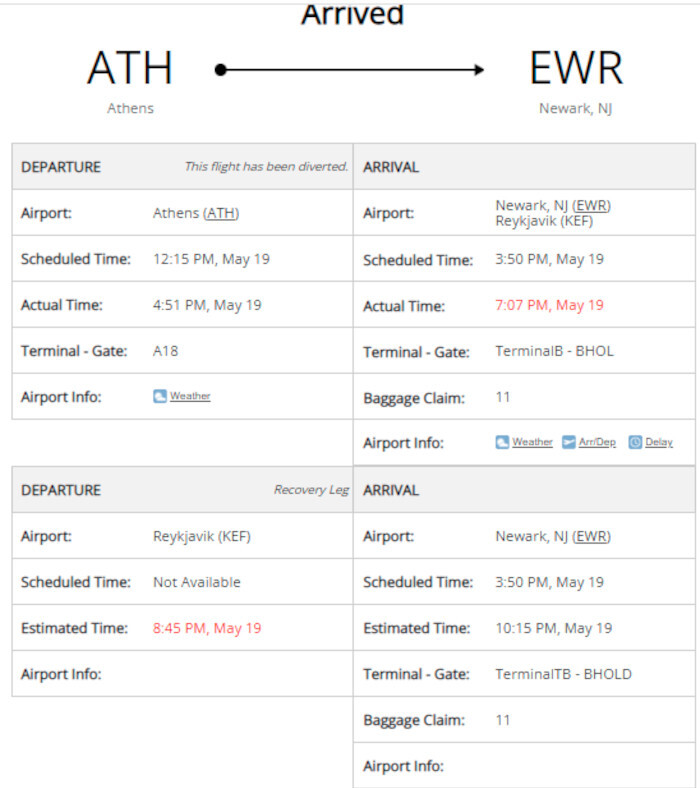Open the EWR link in Recovery Leg arrival
Viewport: 700px width, 788px height.
coord(592,536)
